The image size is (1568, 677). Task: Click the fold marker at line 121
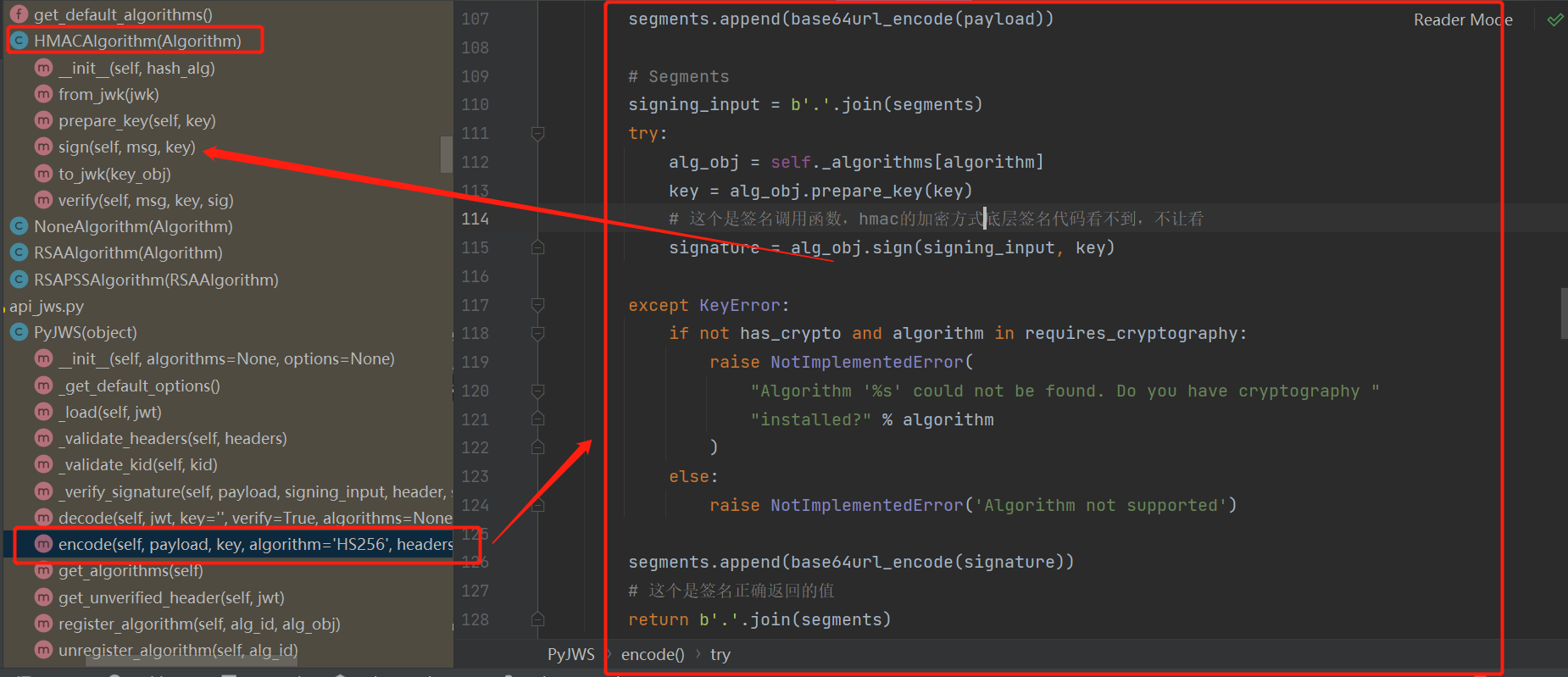[537, 419]
